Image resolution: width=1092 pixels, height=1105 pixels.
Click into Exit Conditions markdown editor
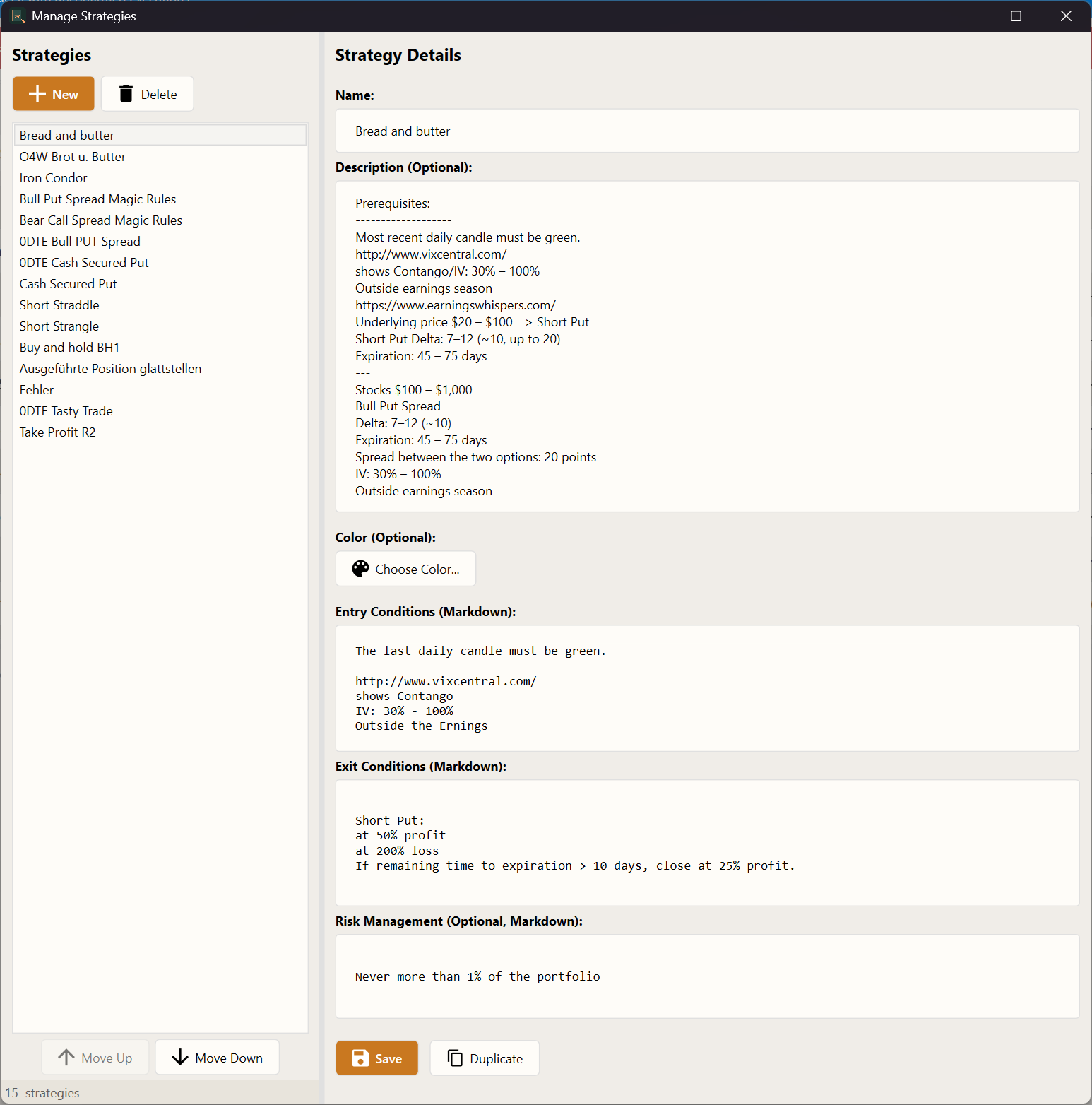click(707, 843)
